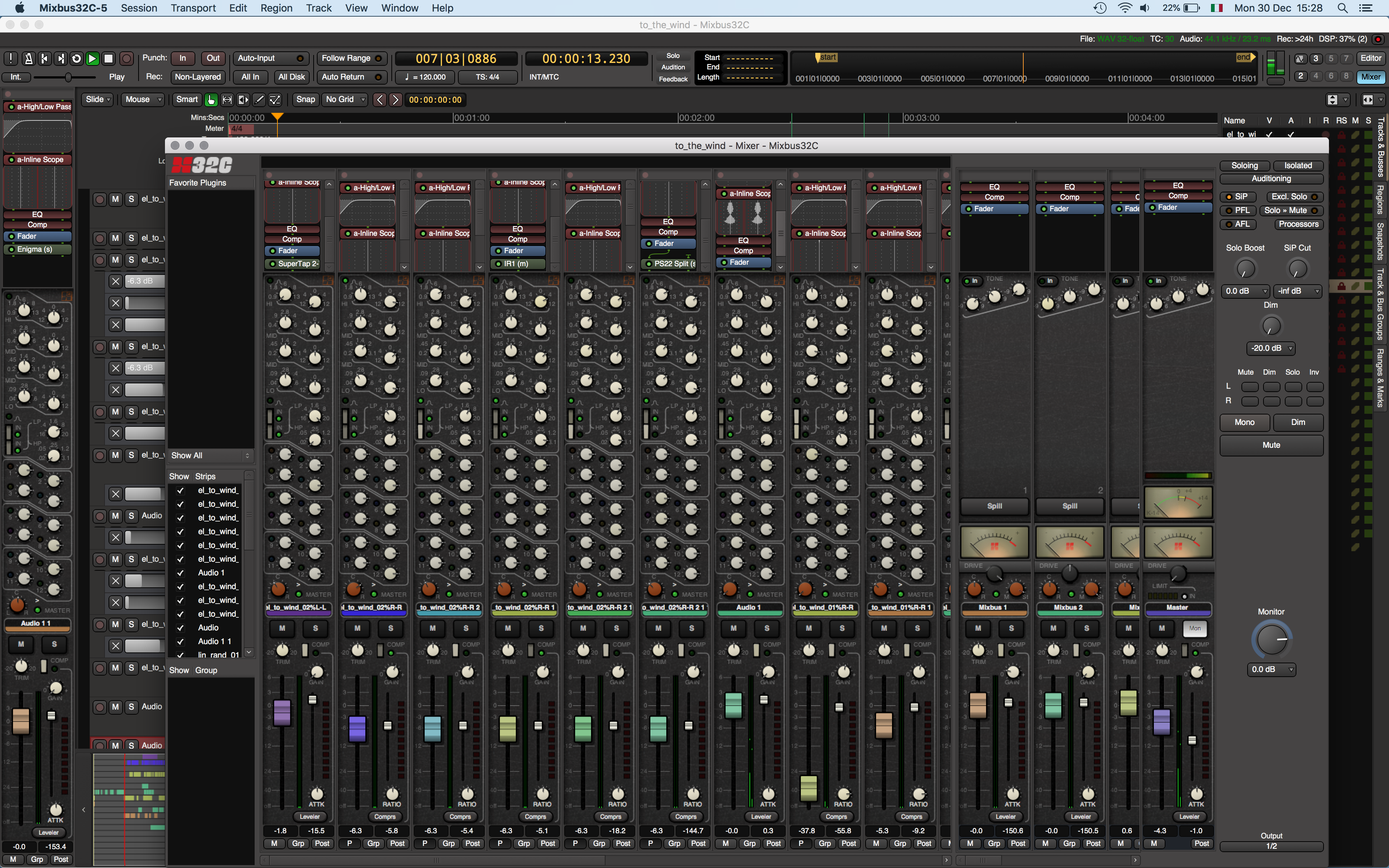Uncheck Audio 1 in Strips list

pos(180,573)
